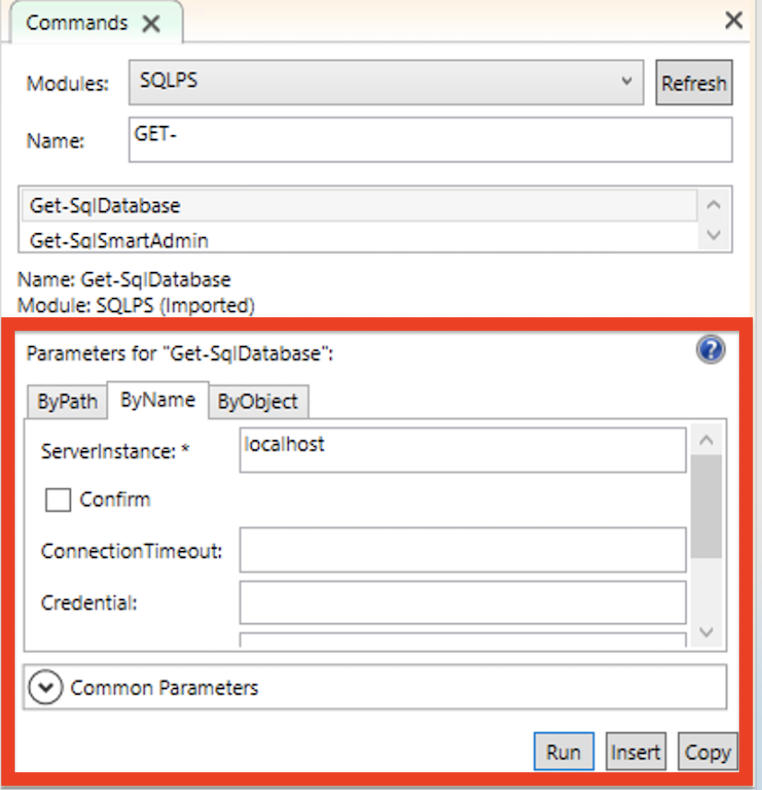Enable the Confirm checkbox
Image resolution: width=762 pixels, height=790 pixels.
[x=59, y=499]
